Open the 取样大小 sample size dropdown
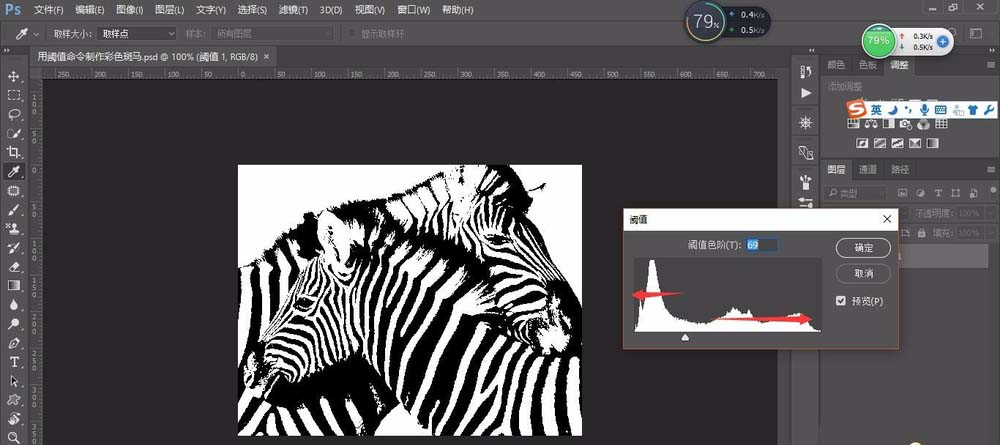1000x445 pixels. (x=137, y=33)
